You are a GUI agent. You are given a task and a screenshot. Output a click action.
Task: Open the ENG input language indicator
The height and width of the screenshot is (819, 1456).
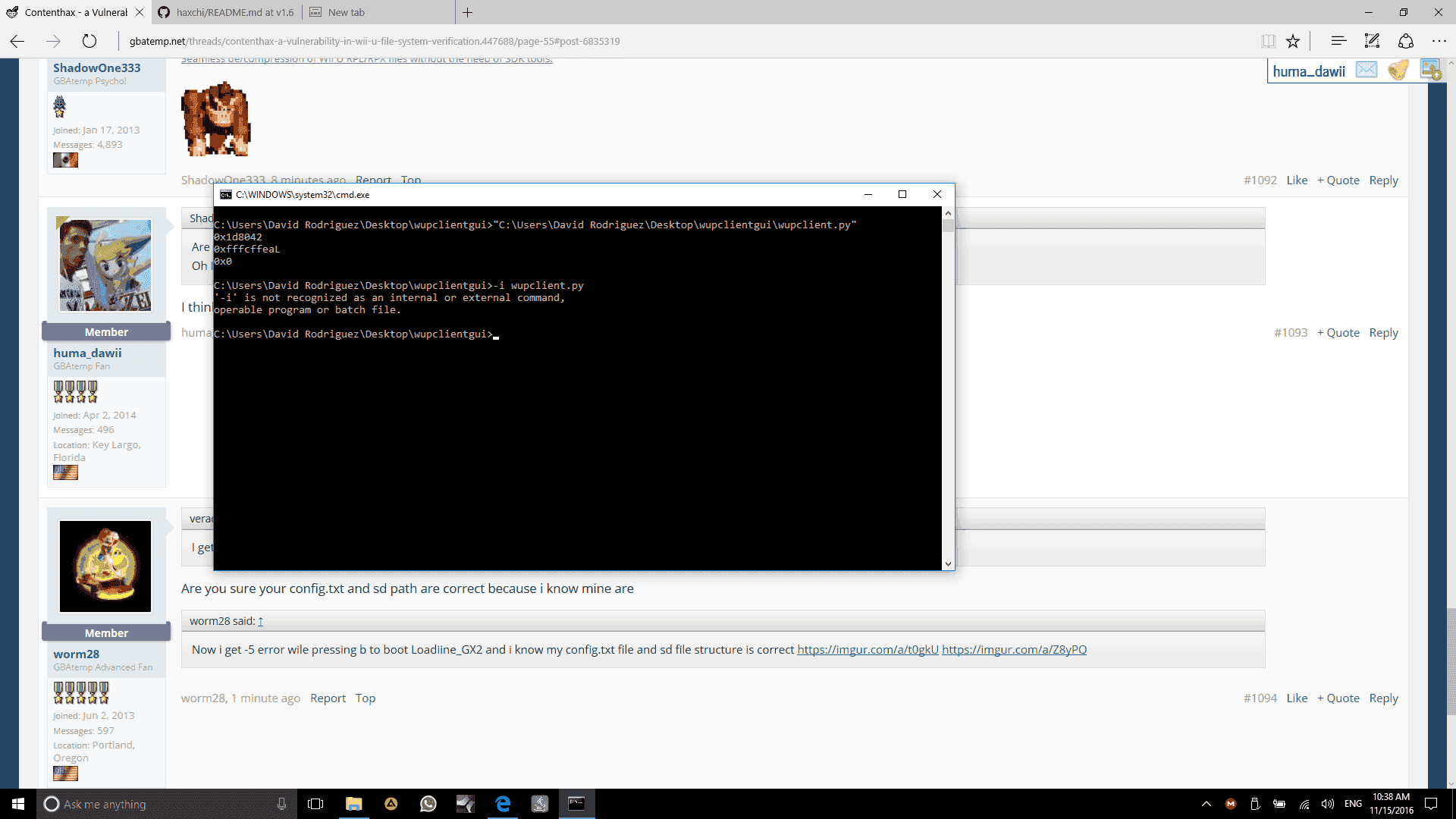point(1353,804)
